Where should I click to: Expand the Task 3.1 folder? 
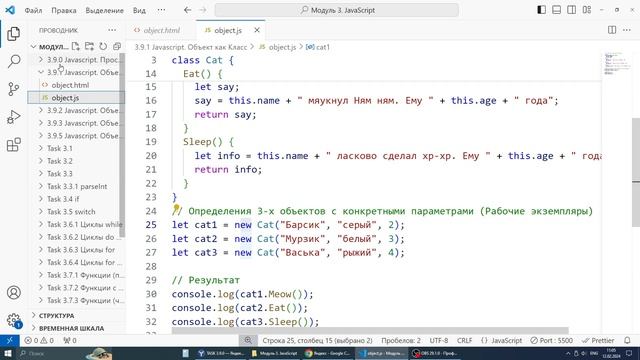point(77,148)
